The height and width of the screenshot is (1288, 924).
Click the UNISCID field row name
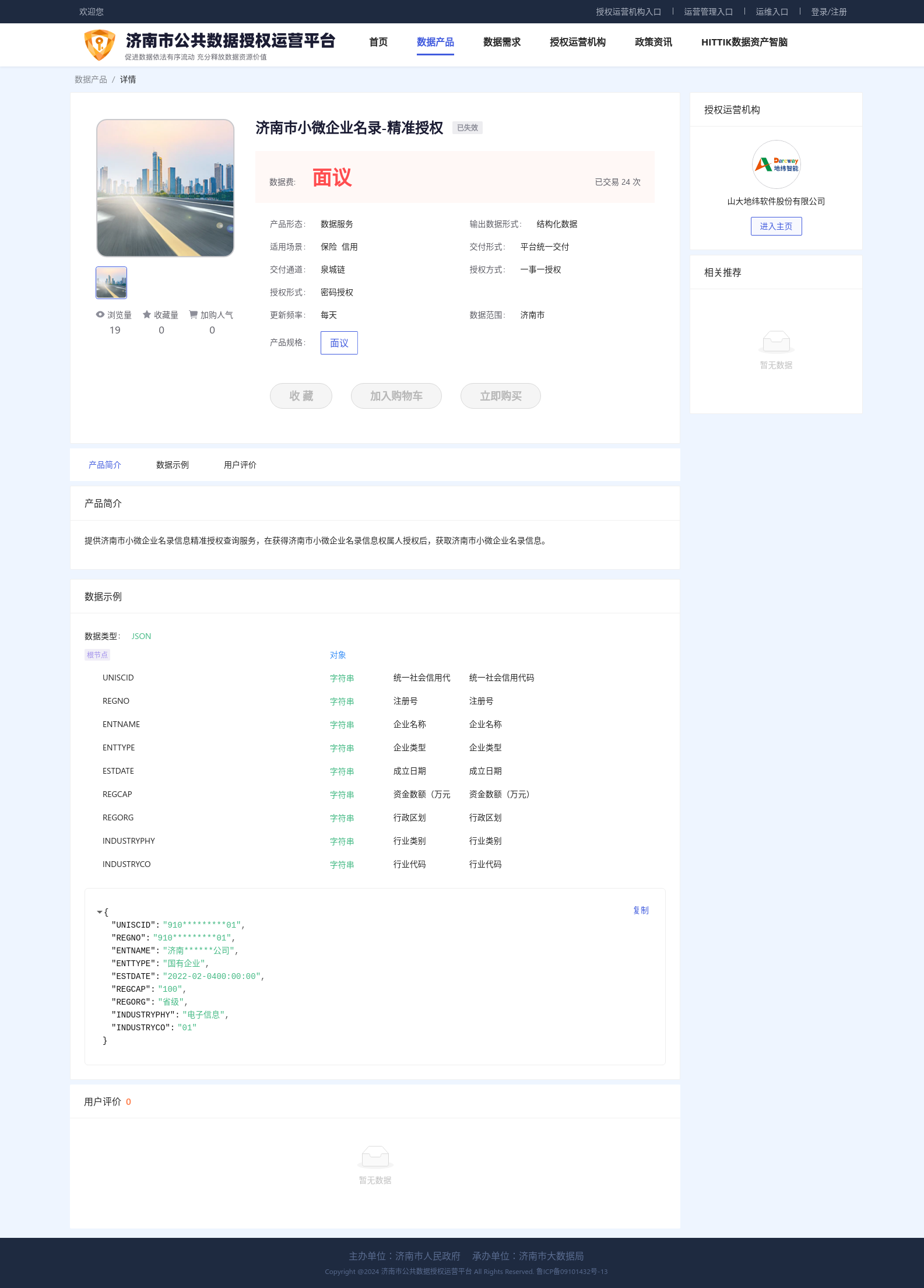[118, 678]
